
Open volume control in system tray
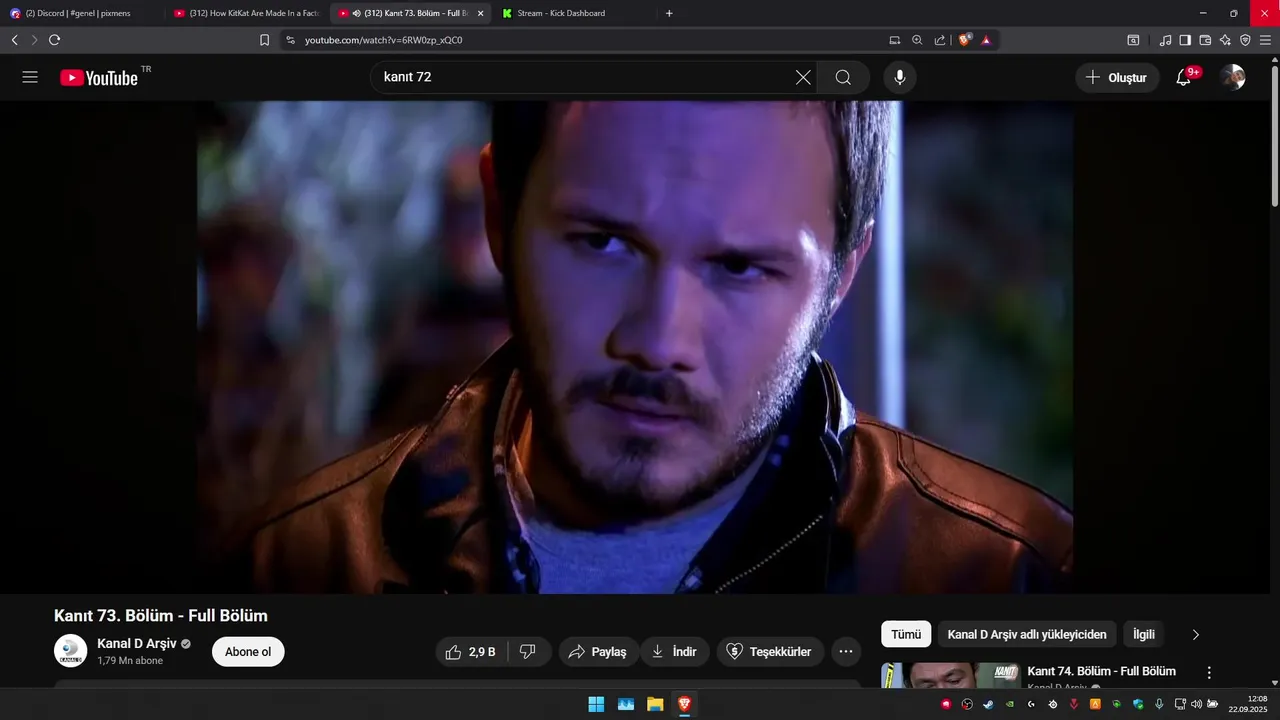pos(1196,704)
